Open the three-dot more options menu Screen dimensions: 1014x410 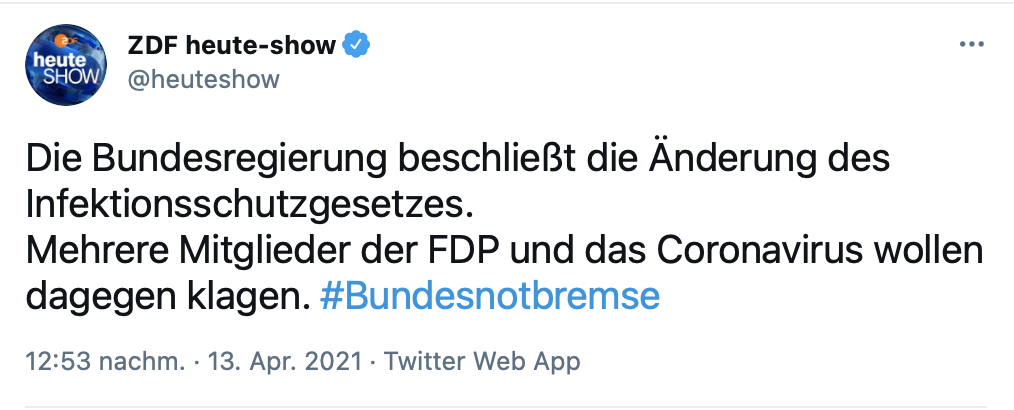(x=972, y=46)
